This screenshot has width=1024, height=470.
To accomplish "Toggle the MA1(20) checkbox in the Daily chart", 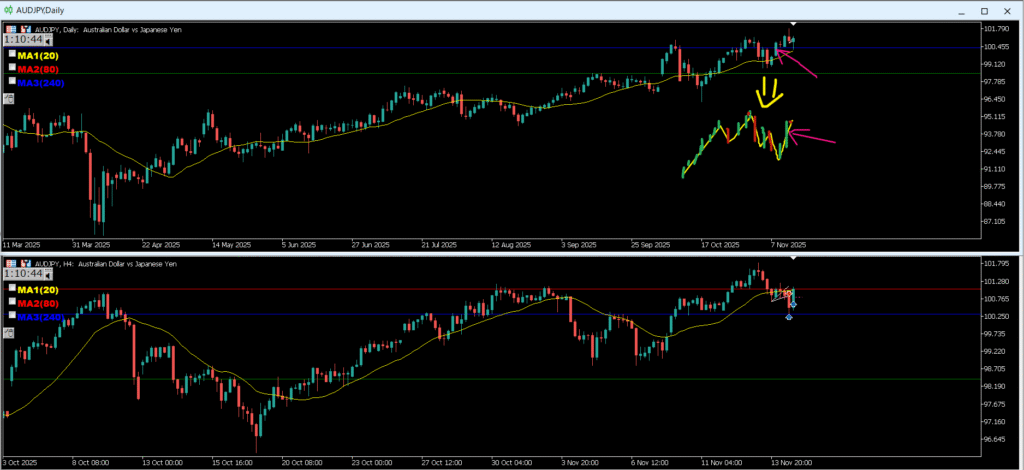I will [12, 54].
